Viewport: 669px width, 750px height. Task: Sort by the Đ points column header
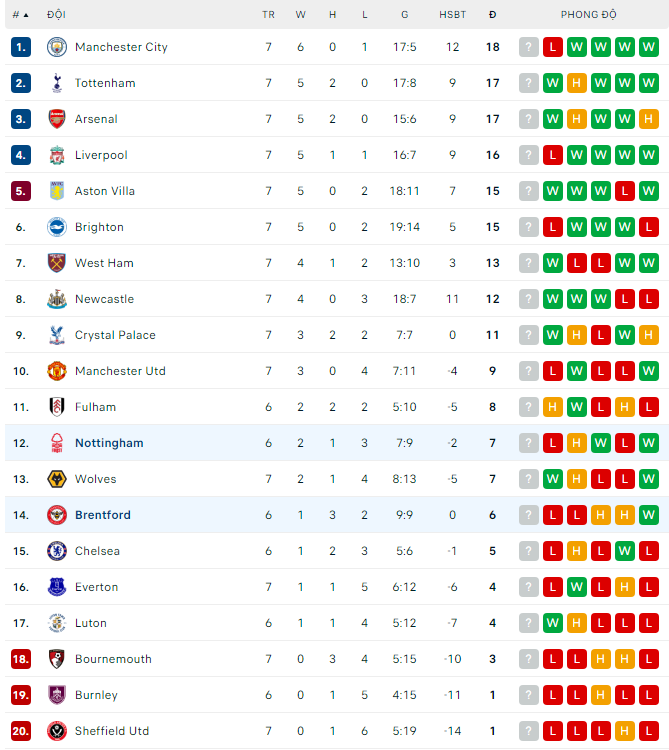(x=493, y=15)
